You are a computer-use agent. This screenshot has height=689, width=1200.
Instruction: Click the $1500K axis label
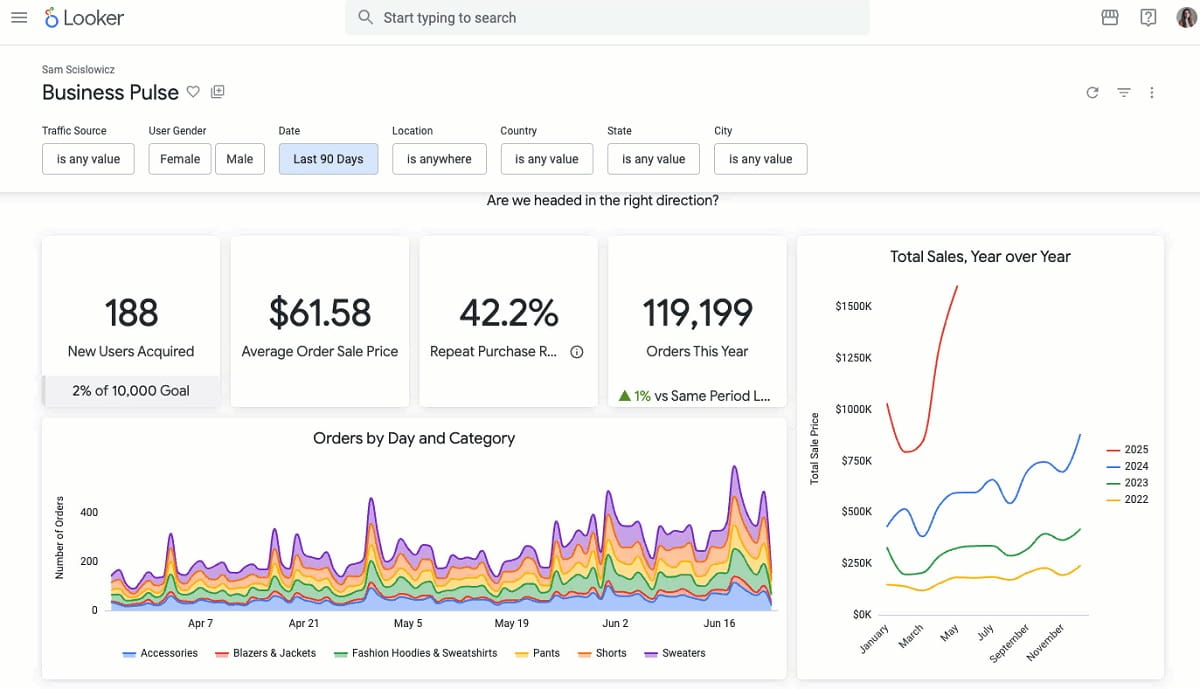pos(853,306)
